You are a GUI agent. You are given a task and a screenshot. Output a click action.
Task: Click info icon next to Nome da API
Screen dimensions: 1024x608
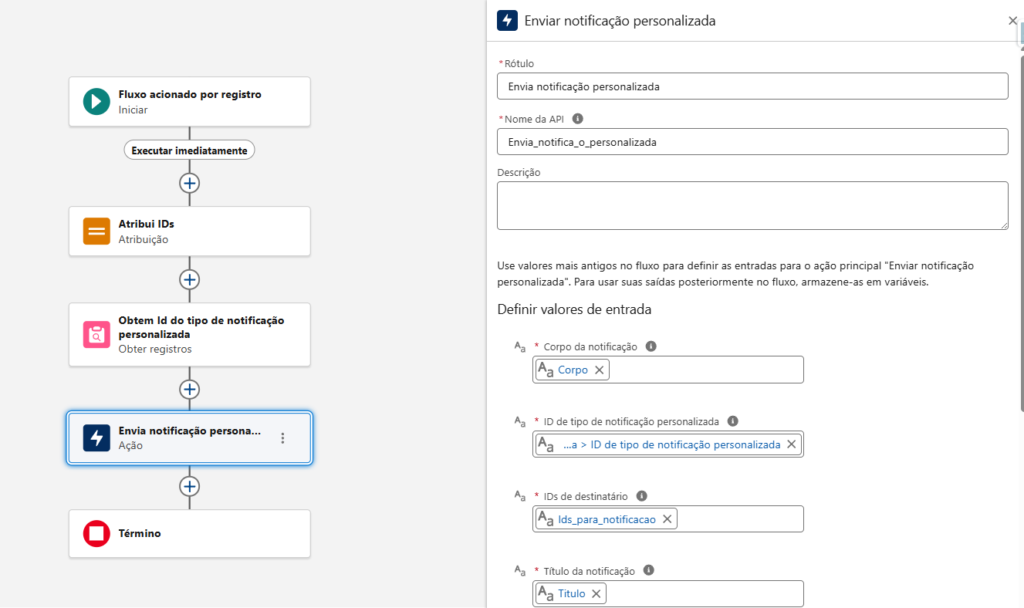pyautogui.click(x=577, y=118)
